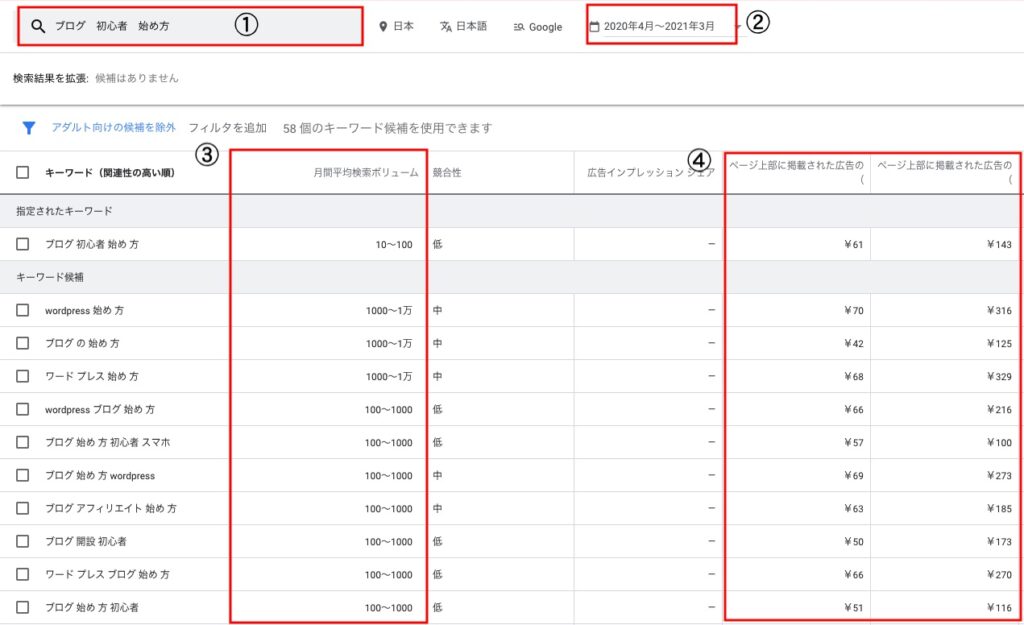Open the date range dropdown arrow

738,27
